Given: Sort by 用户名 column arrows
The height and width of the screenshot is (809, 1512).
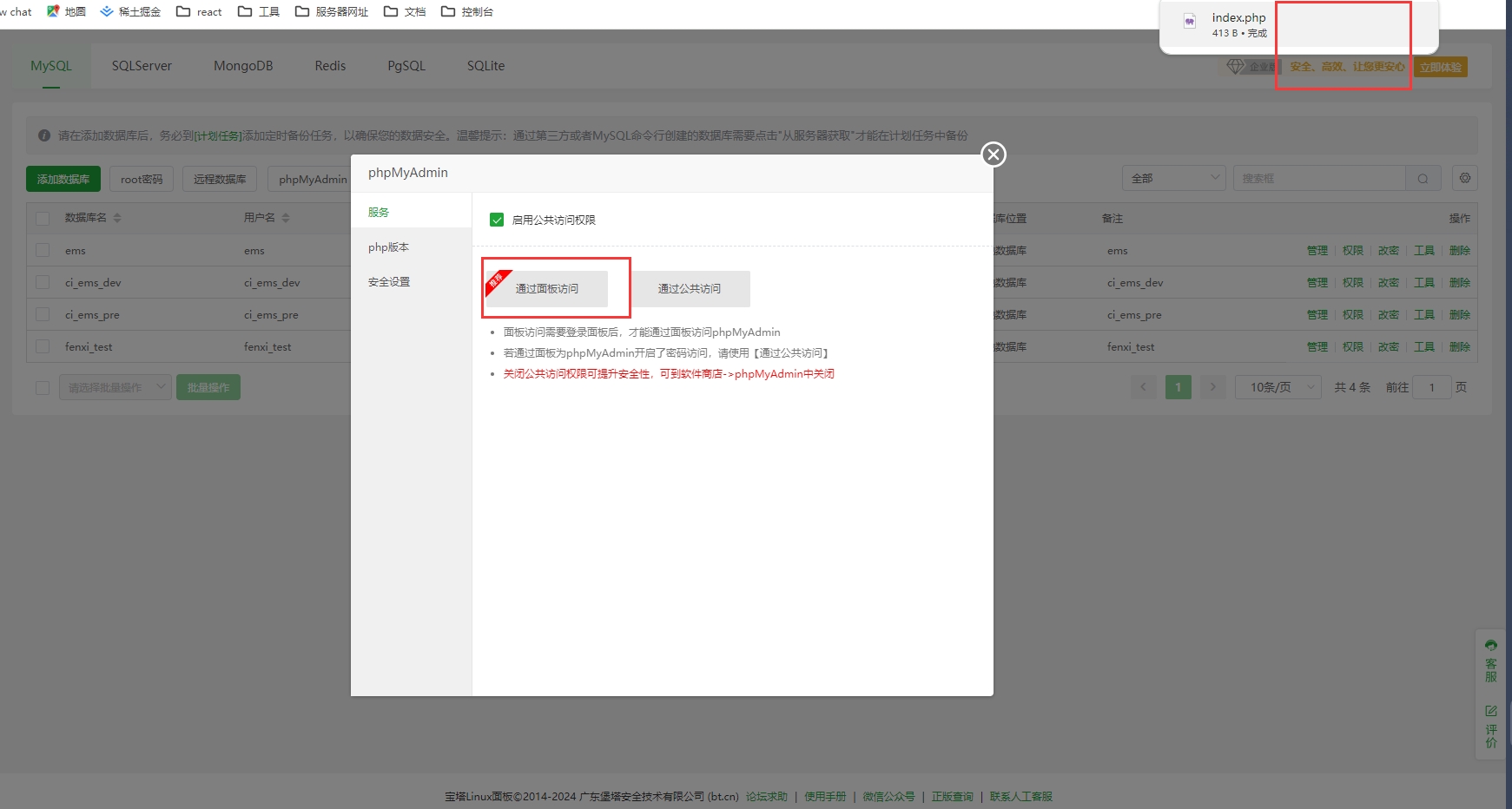Looking at the screenshot, I should 286,218.
